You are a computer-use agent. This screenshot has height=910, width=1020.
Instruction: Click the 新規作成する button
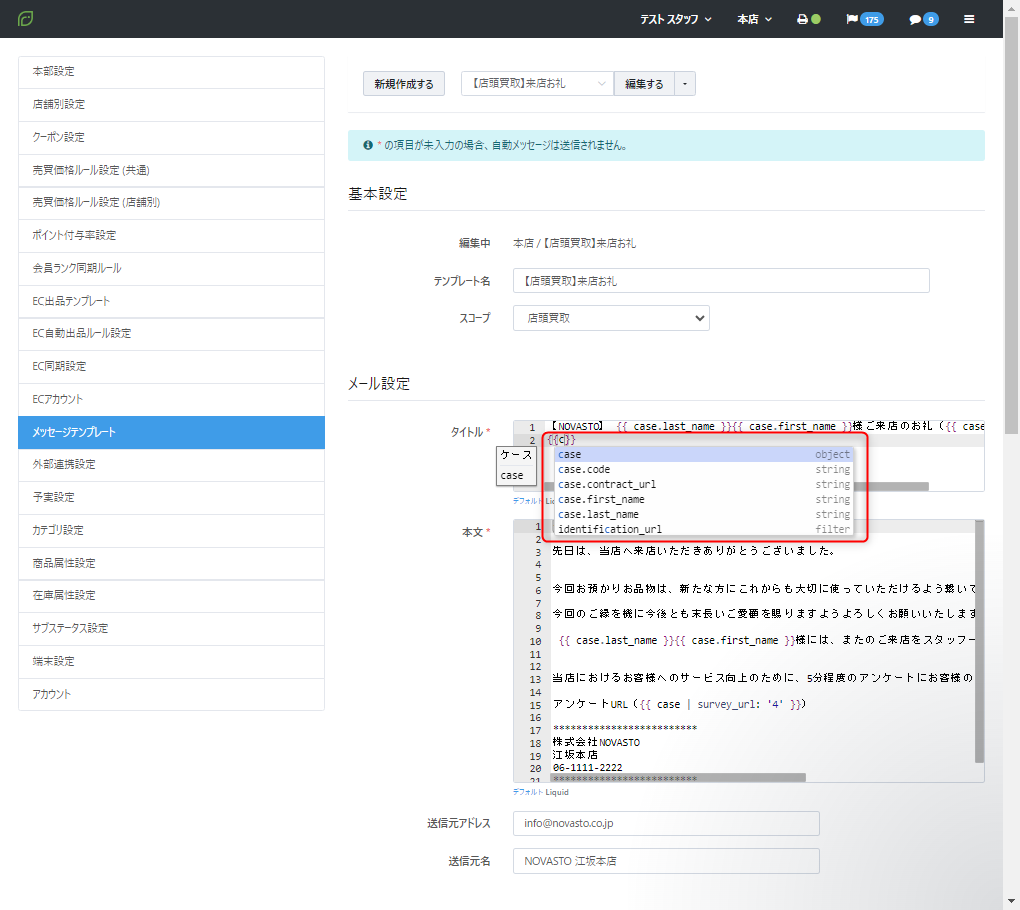(404, 84)
